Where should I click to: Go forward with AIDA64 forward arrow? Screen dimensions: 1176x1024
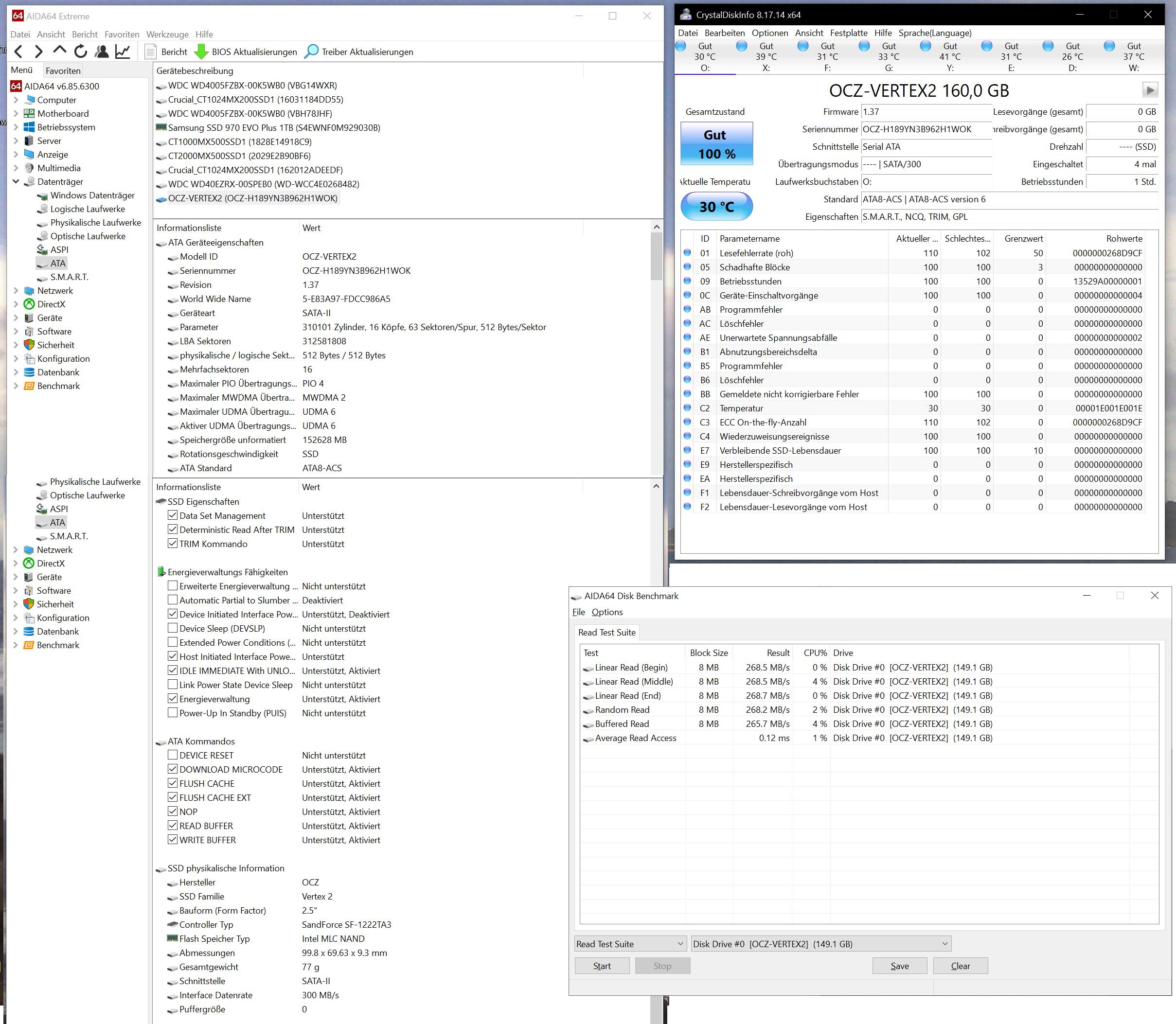[x=38, y=52]
